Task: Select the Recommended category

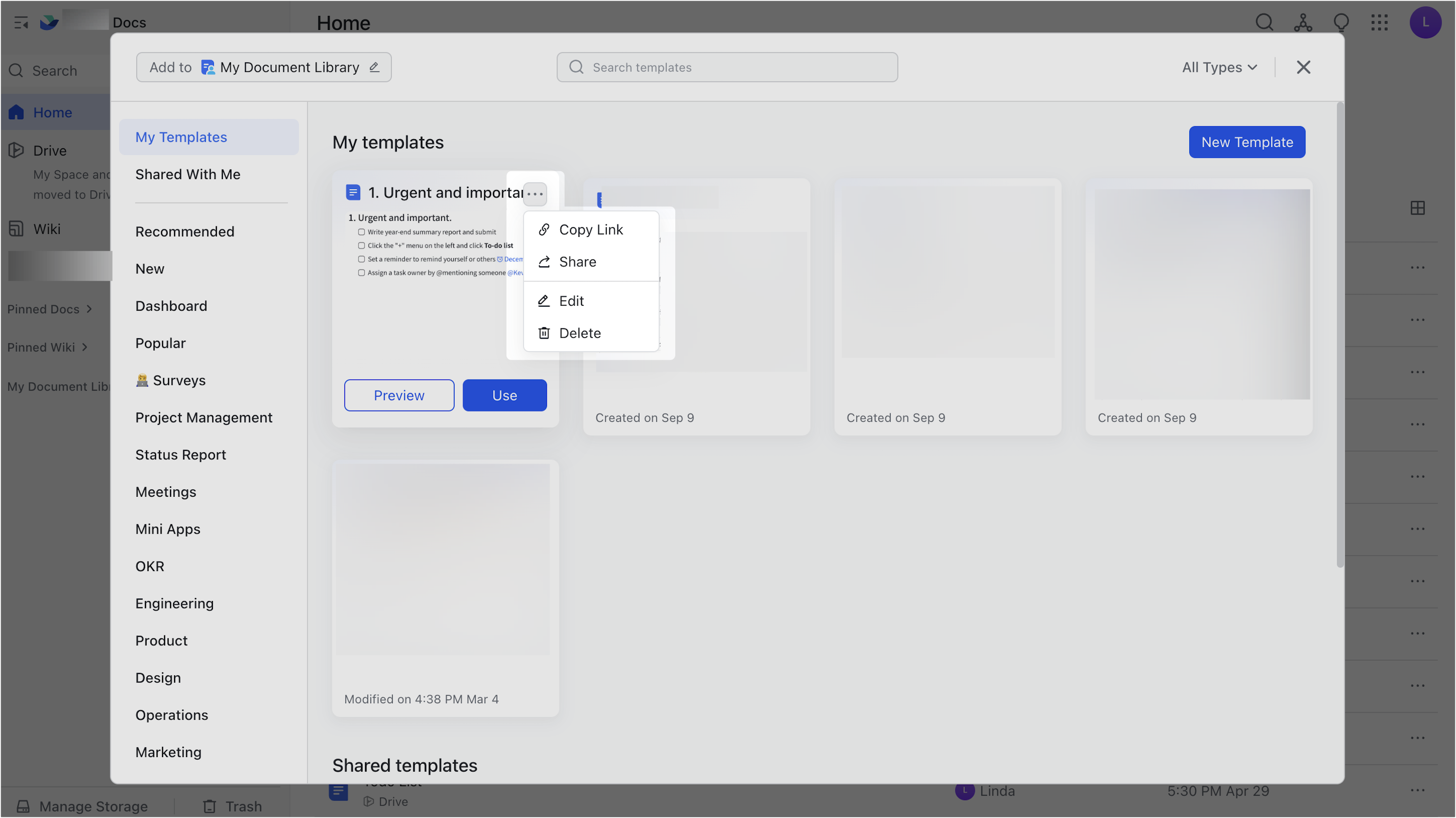Action: pyautogui.click(x=184, y=231)
